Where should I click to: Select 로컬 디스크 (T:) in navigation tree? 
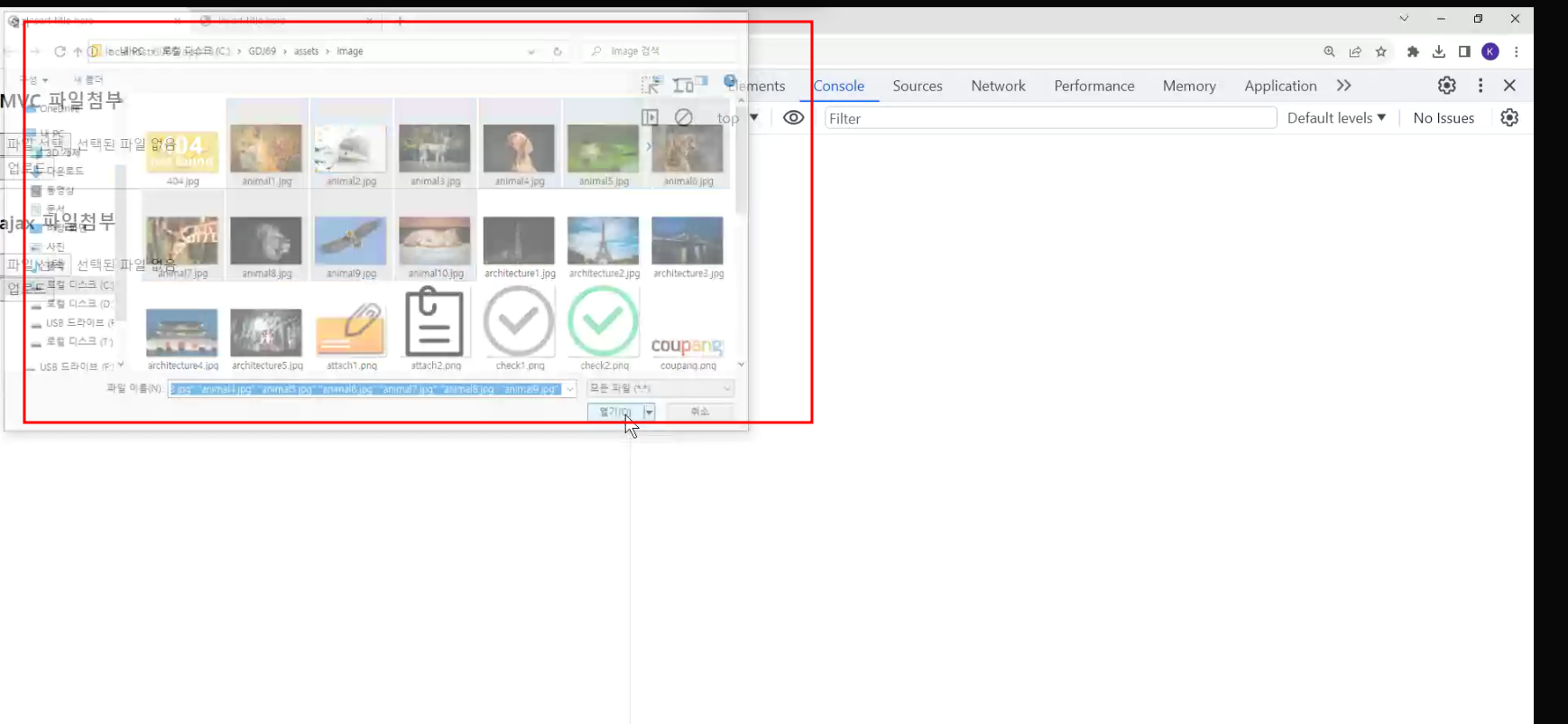[72, 341]
